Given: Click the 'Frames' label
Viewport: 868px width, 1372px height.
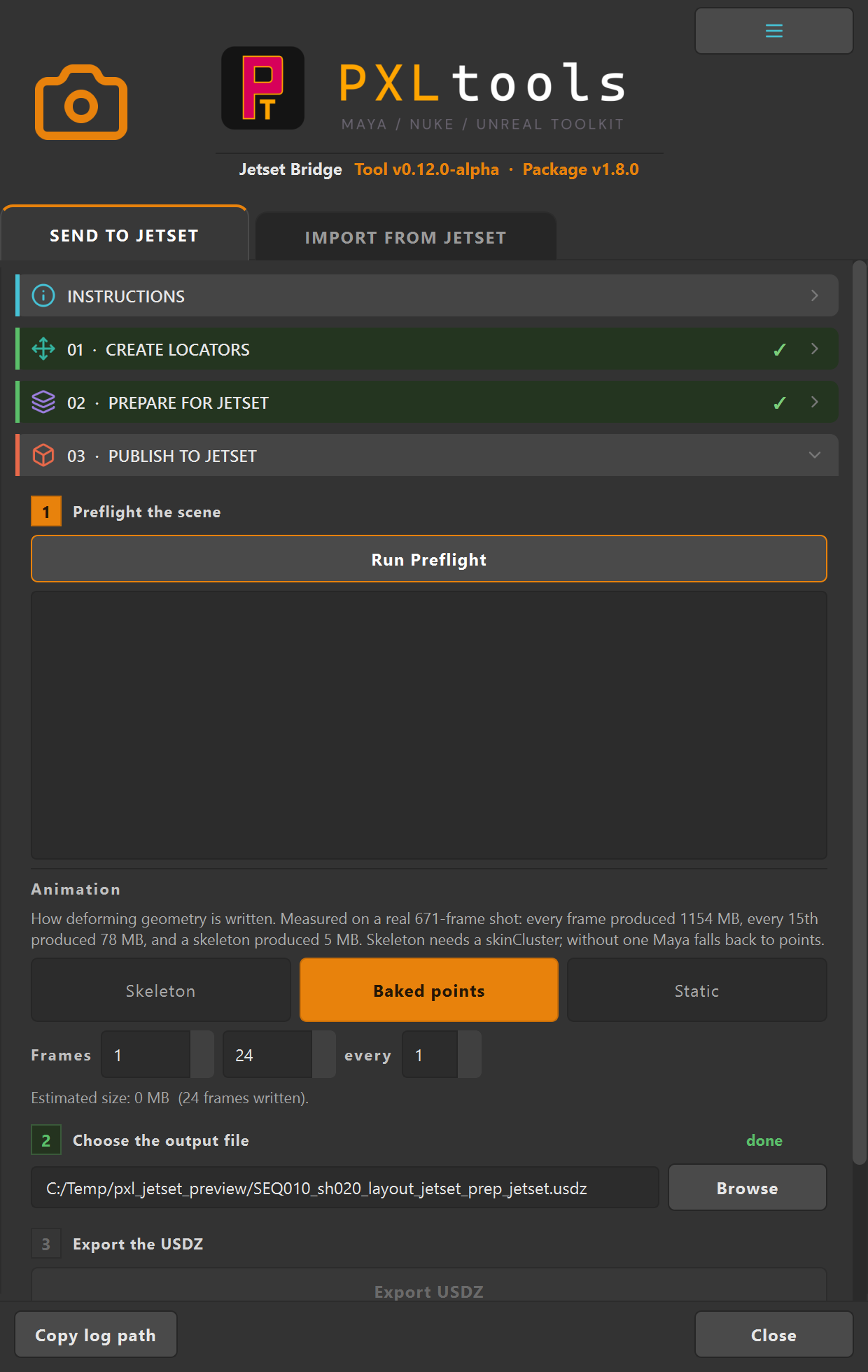Looking at the screenshot, I should (61, 1055).
